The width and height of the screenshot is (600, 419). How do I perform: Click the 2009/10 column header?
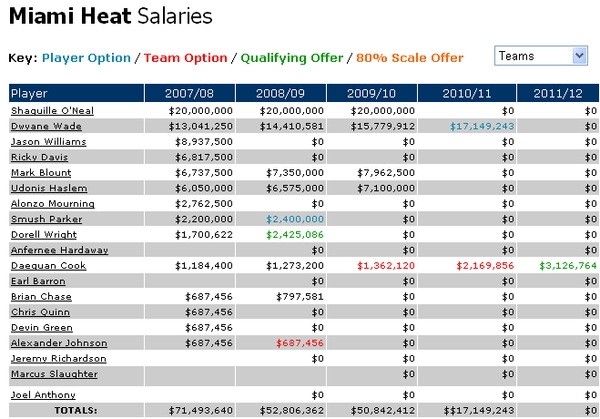(372, 93)
